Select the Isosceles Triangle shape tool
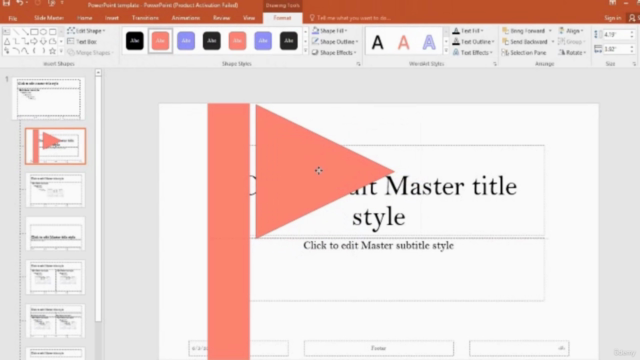 coord(7,41)
